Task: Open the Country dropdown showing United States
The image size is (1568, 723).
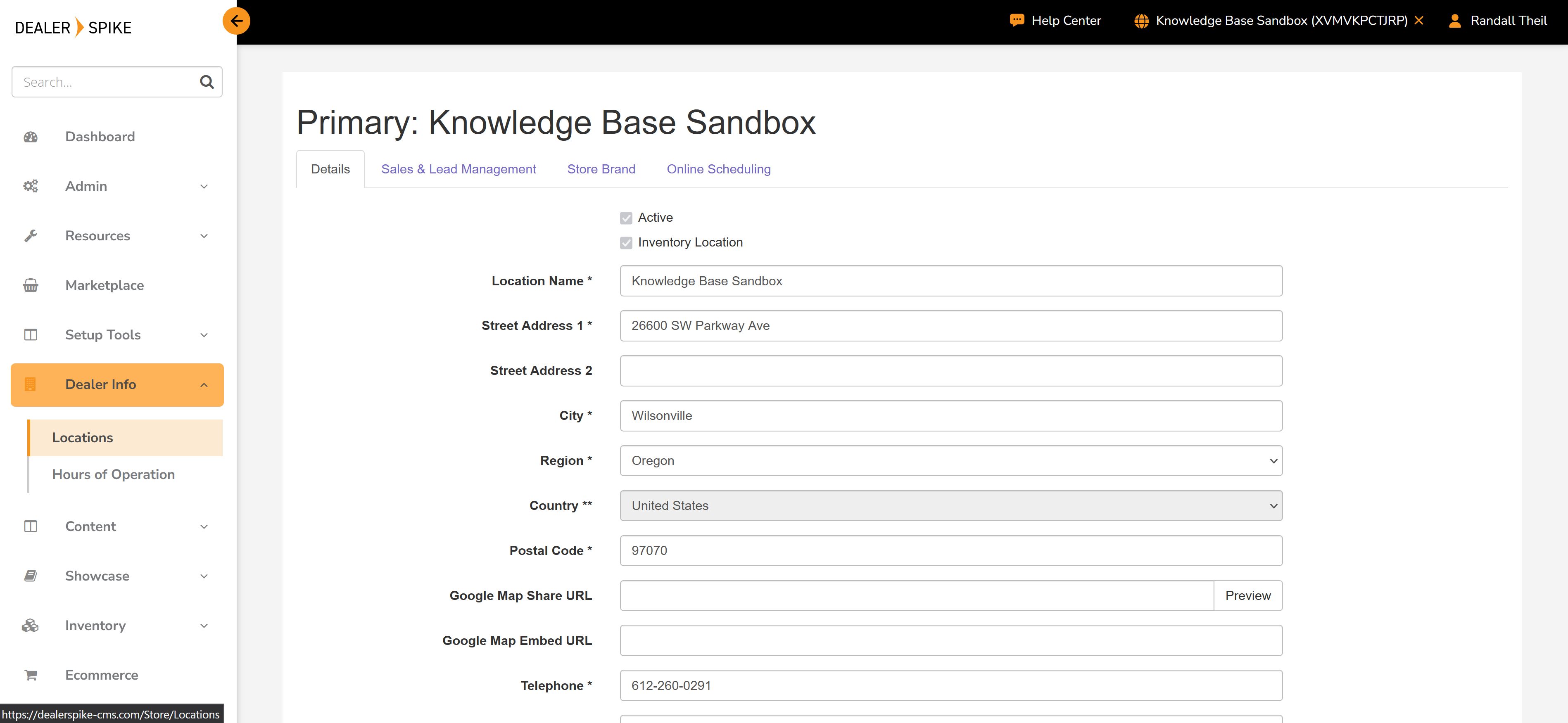Action: (951, 506)
